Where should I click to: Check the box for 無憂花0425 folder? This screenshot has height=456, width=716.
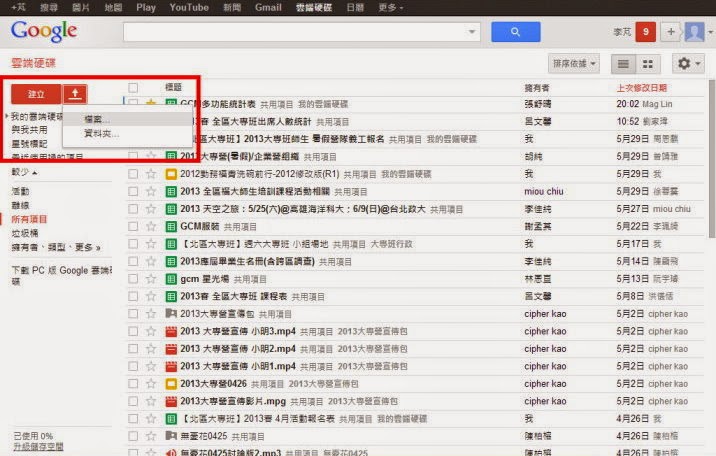tap(133, 436)
